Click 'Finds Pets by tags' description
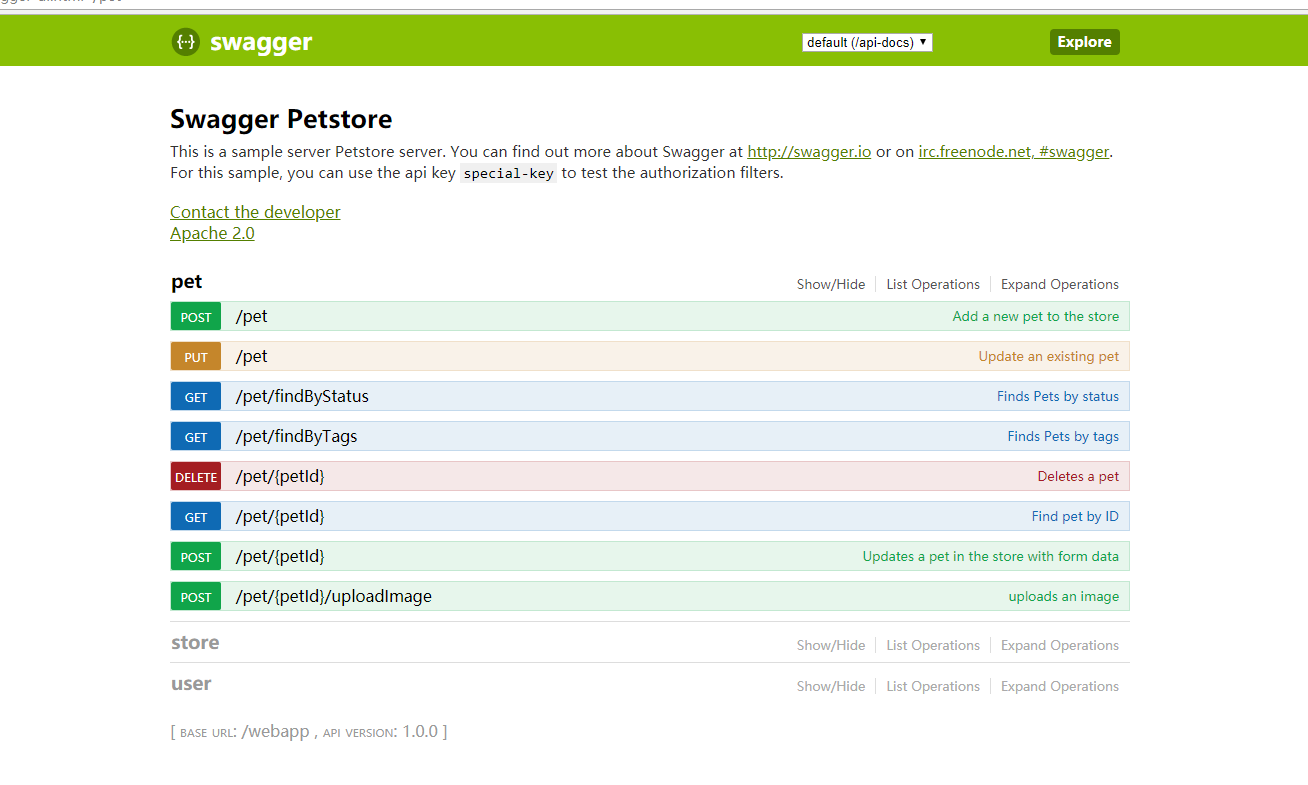Image resolution: width=1308 pixels, height=785 pixels. coord(1063,436)
